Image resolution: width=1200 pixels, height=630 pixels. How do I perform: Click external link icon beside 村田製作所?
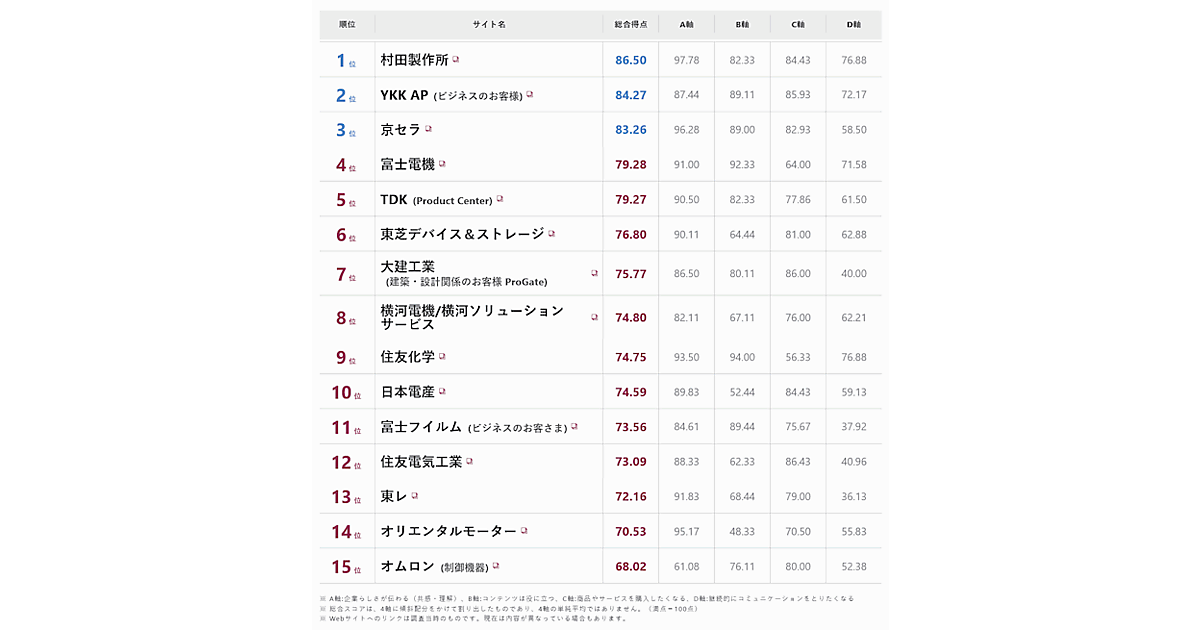click(x=456, y=60)
